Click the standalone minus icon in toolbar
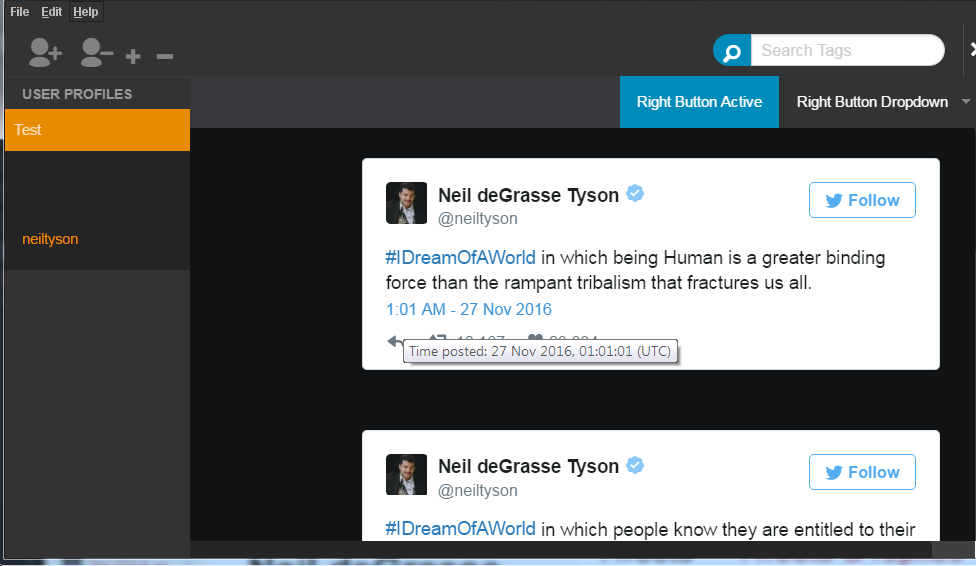Viewport: 976px width, 566px height. pos(165,57)
